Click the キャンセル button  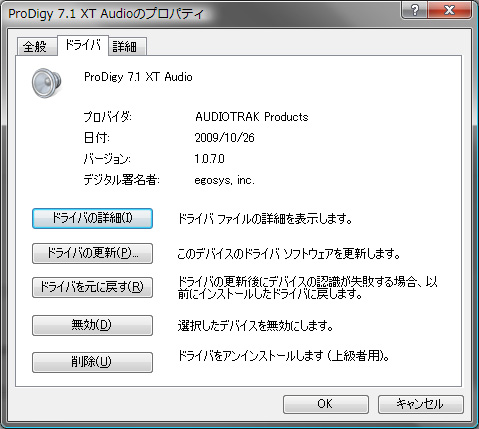coord(421,404)
